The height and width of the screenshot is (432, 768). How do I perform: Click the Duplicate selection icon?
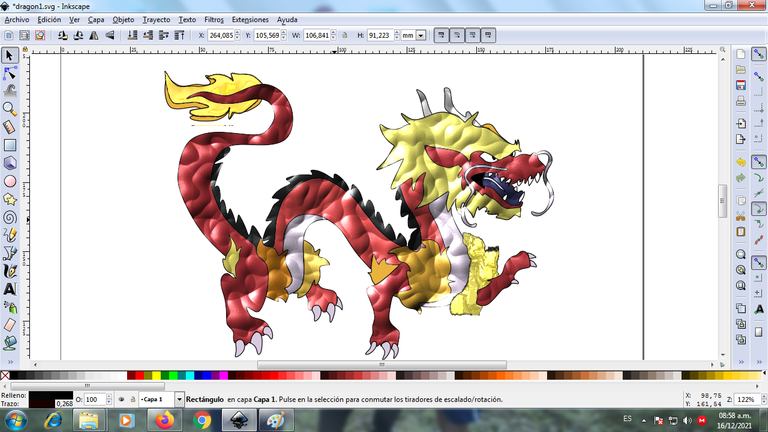(x=741, y=309)
